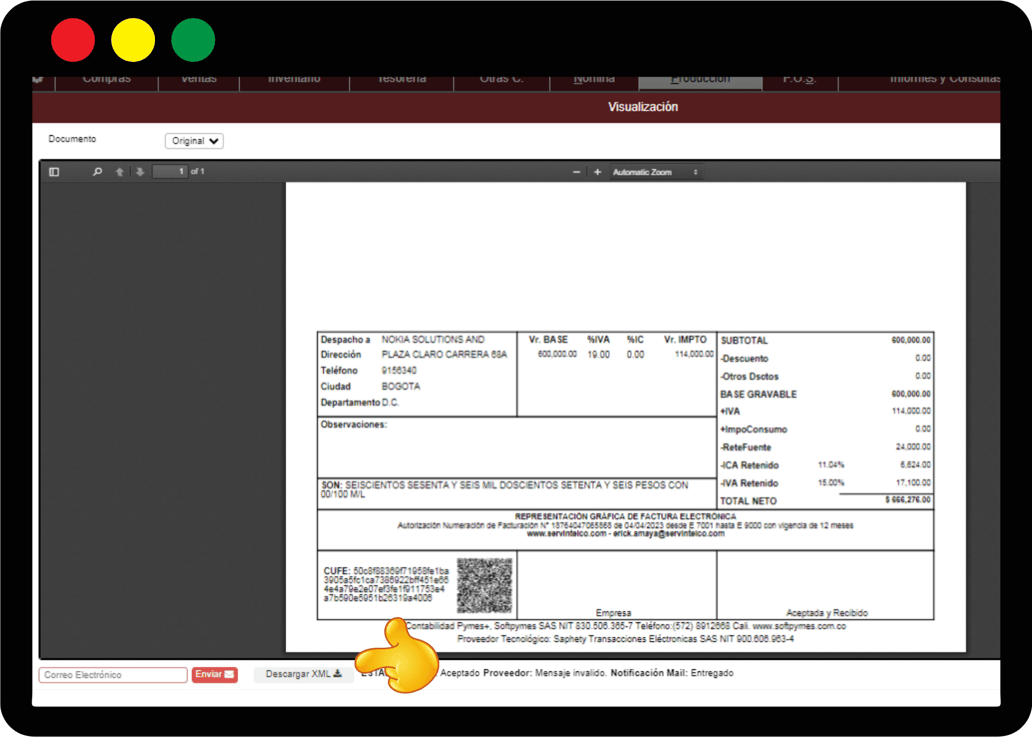Zoom in using the plus icon
The width and height of the screenshot is (1032, 737).
point(598,171)
